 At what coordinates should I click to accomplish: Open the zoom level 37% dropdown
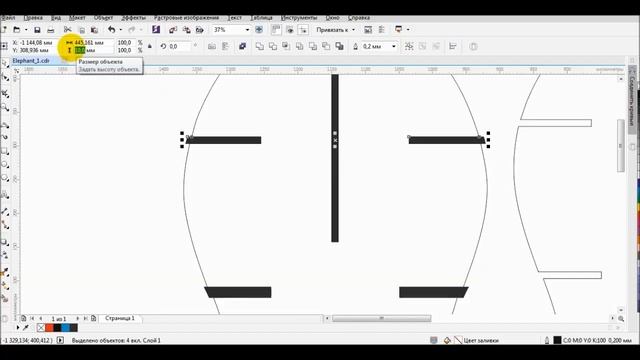pos(247,30)
